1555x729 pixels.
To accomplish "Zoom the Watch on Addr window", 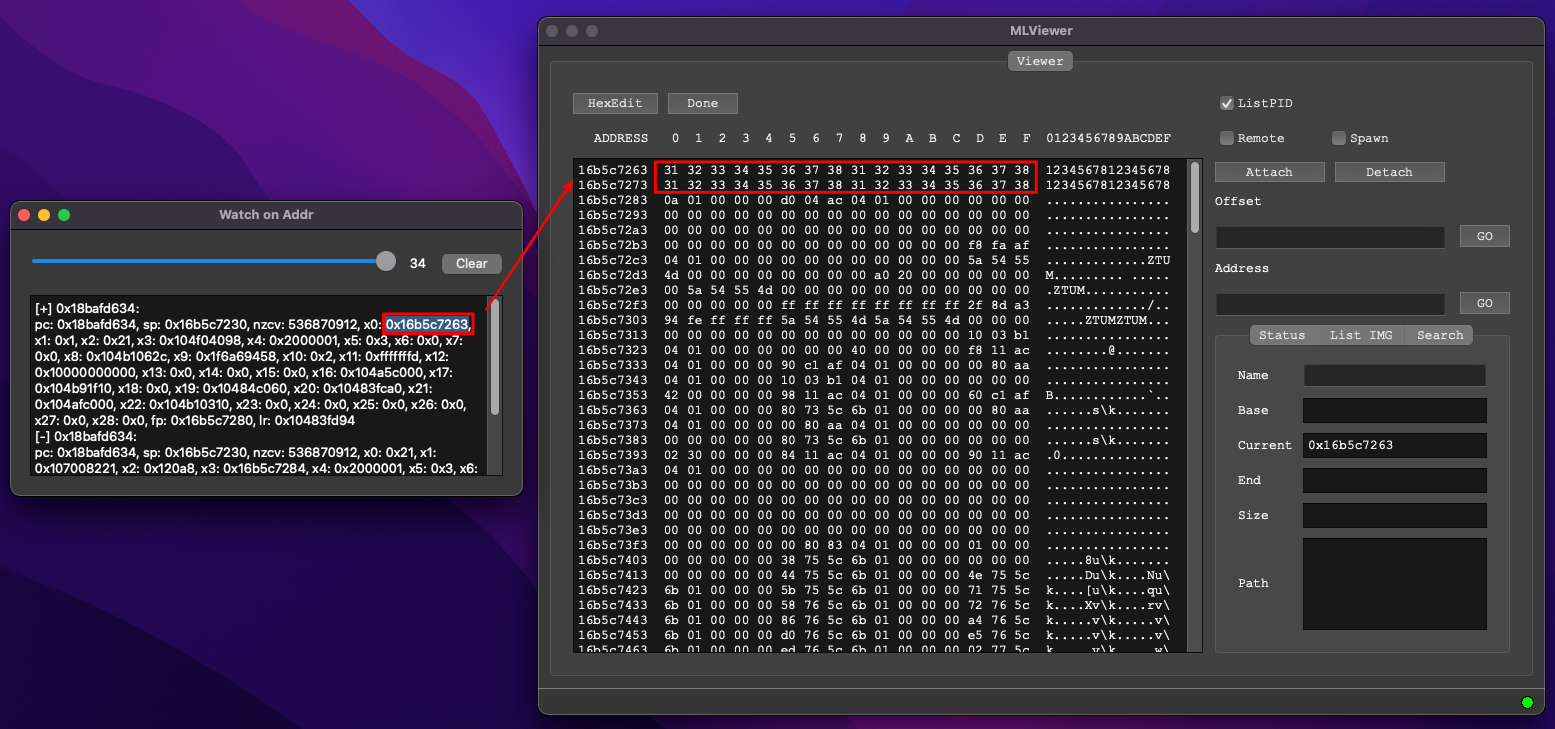I will [x=64, y=215].
